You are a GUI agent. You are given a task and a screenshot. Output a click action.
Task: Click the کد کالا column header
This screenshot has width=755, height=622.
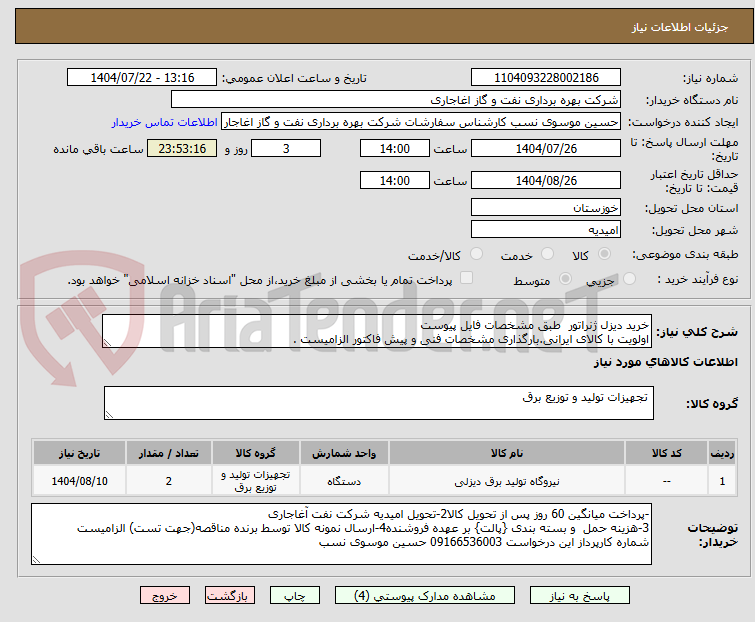[x=666, y=453]
